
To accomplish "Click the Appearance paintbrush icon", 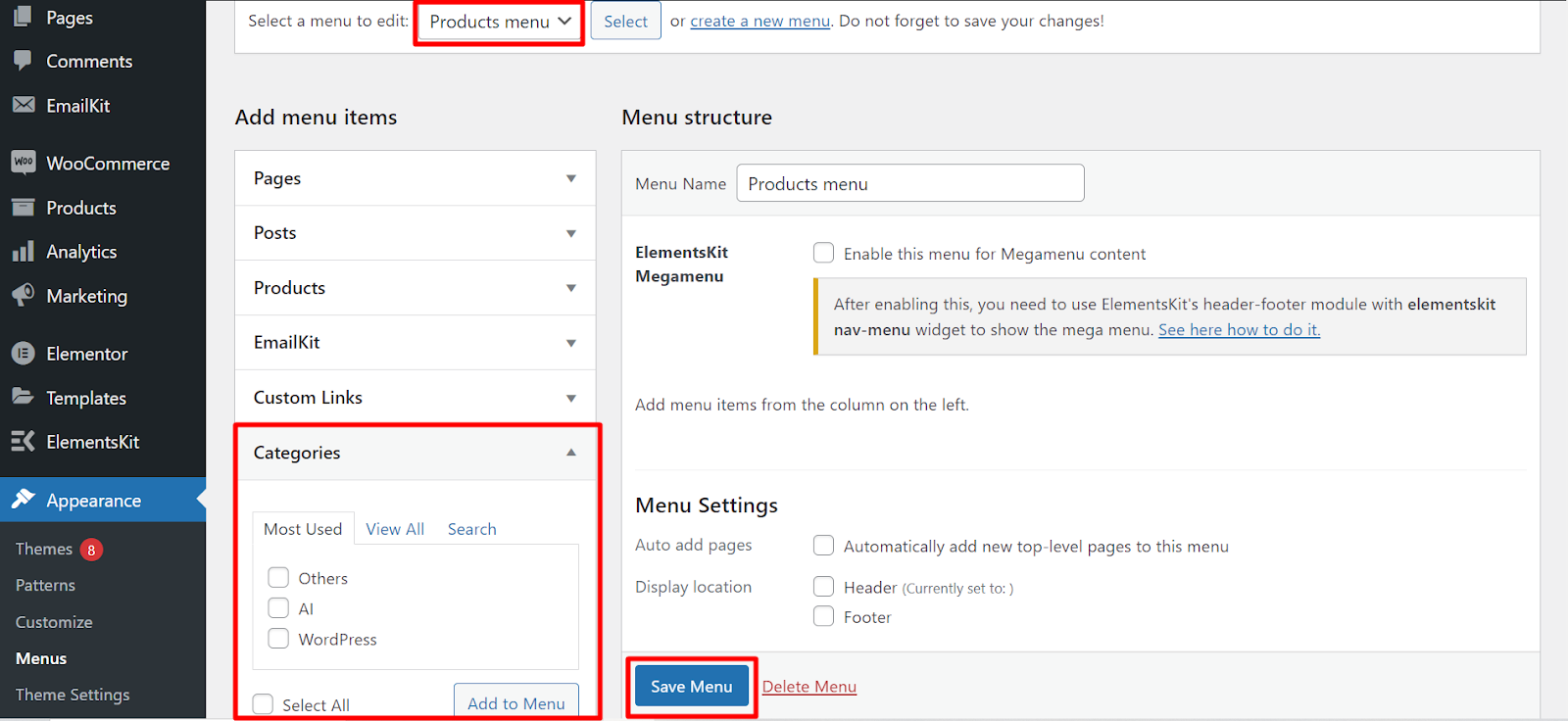I will (x=24, y=500).
